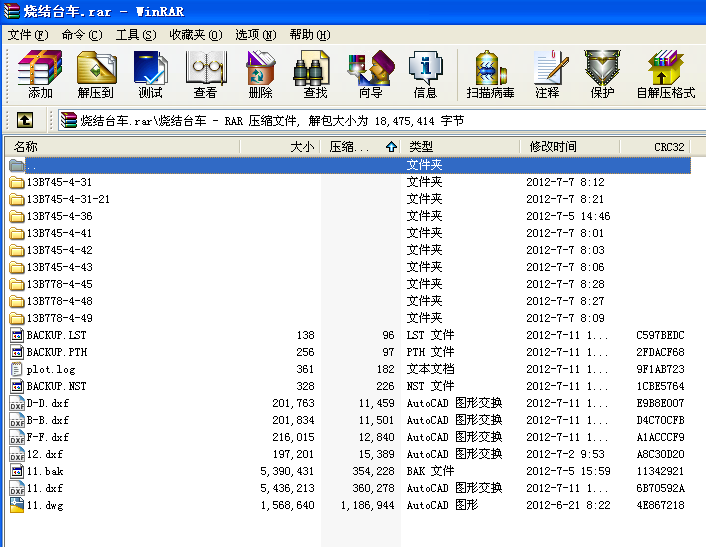Open the 查看 (View) tool
This screenshot has height=547, width=706.
click(x=205, y=74)
